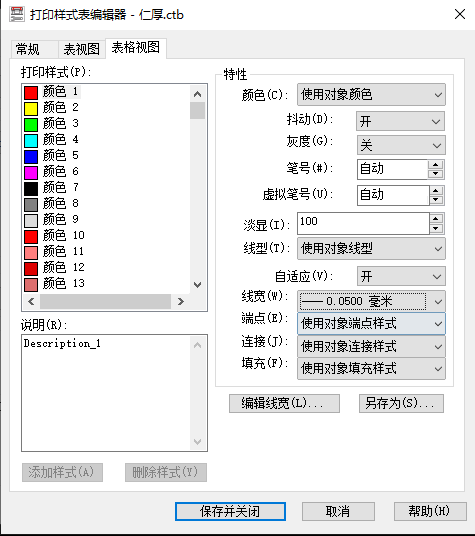
Task: Open the 连接(J) style dropdown
Action: coord(371,346)
